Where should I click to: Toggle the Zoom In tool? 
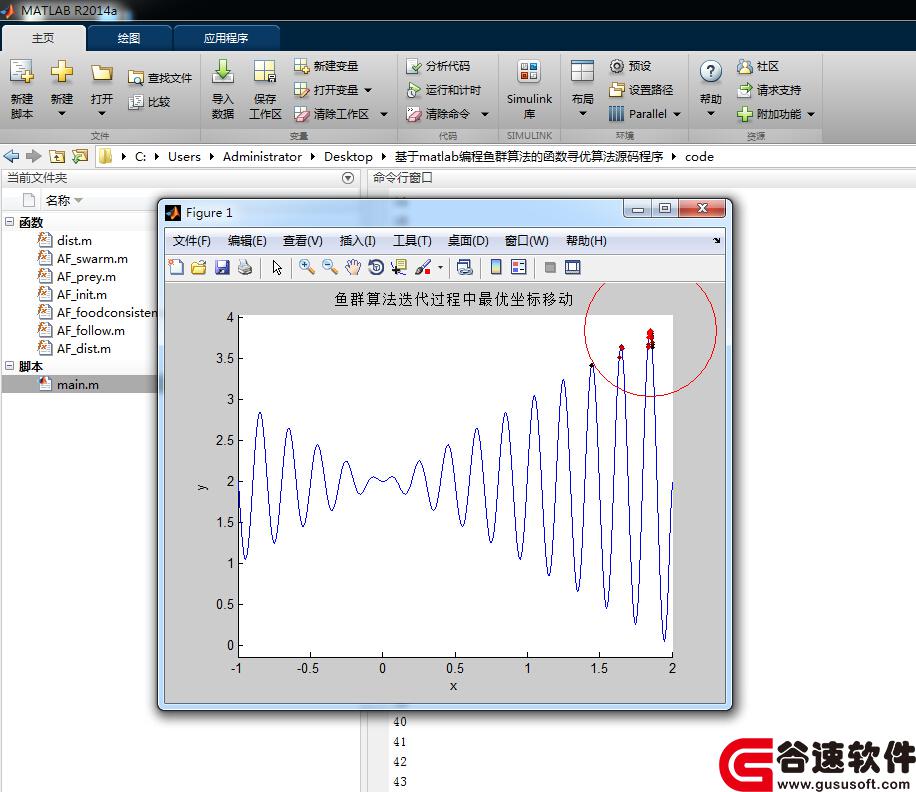pos(307,267)
